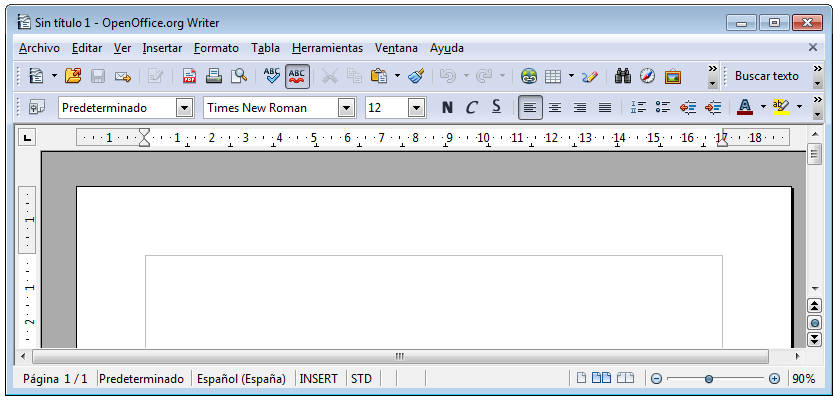Click the Export as PDF icon
840x401 pixels.
(189, 76)
